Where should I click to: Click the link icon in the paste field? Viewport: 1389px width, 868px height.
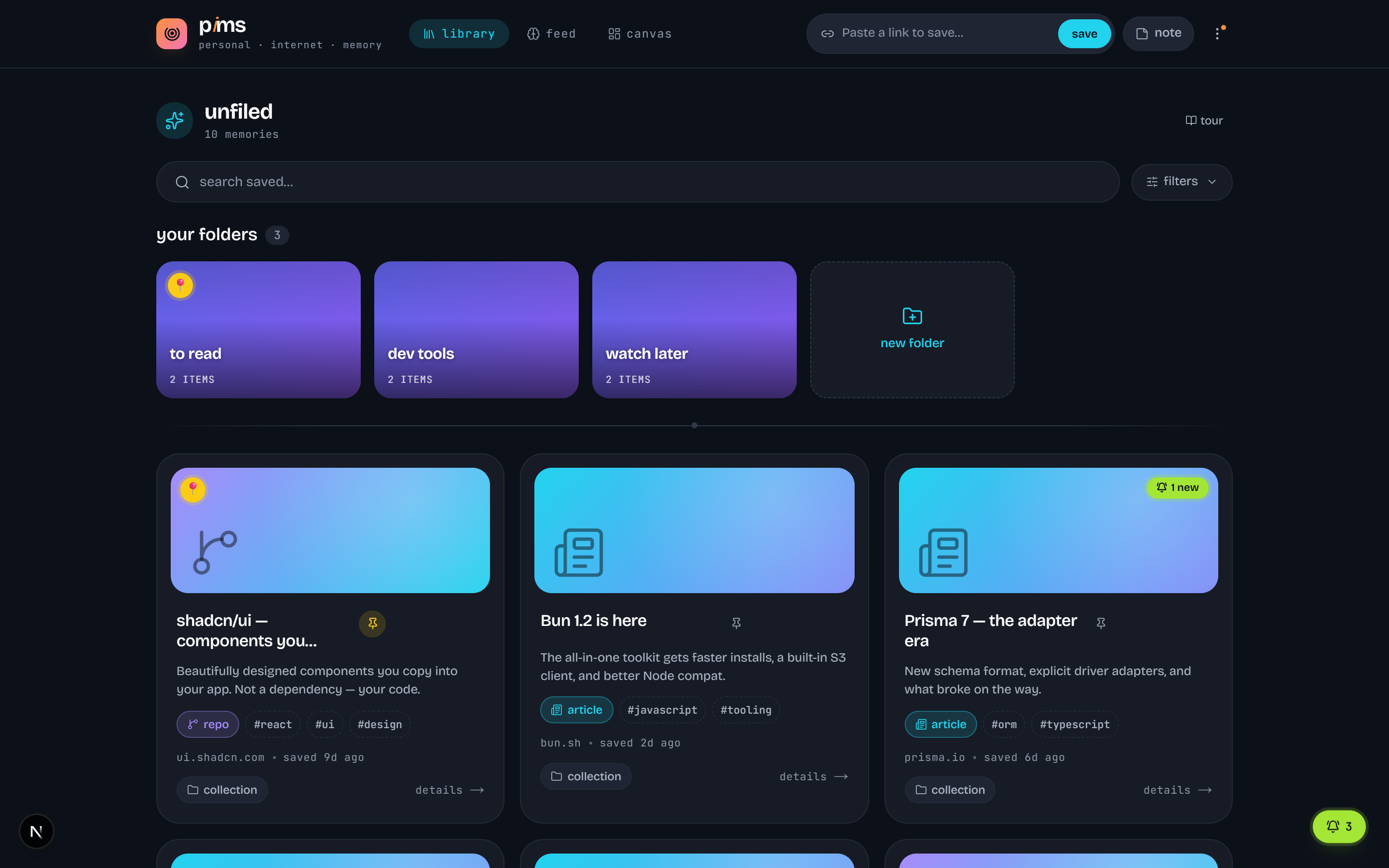(x=827, y=34)
